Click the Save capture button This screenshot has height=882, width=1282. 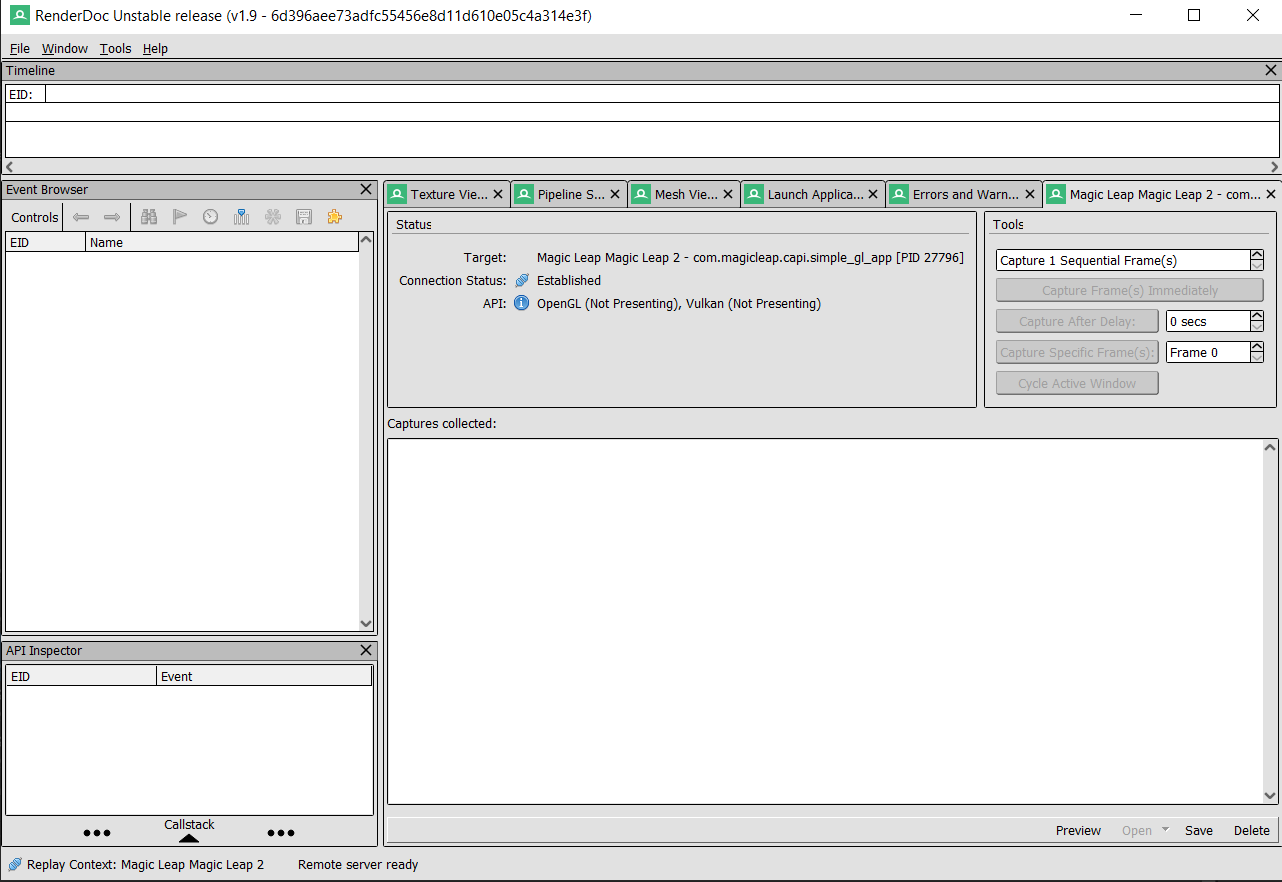[1199, 830]
